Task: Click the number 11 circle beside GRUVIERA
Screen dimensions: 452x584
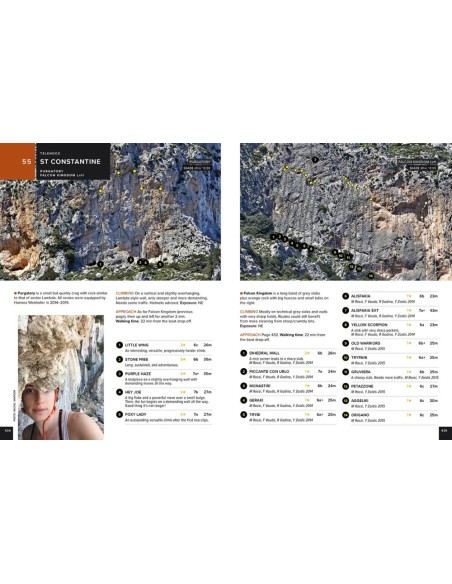Action: tap(346, 372)
